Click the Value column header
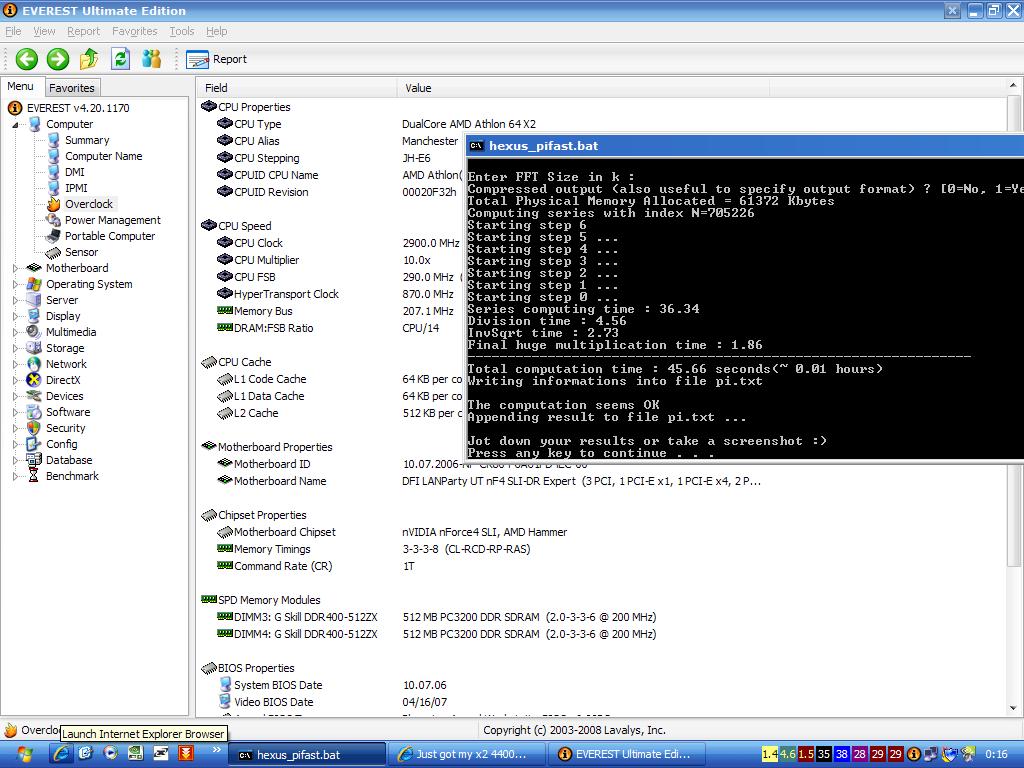Image resolution: width=1024 pixels, height=768 pixels. click(x=583, y=88)
